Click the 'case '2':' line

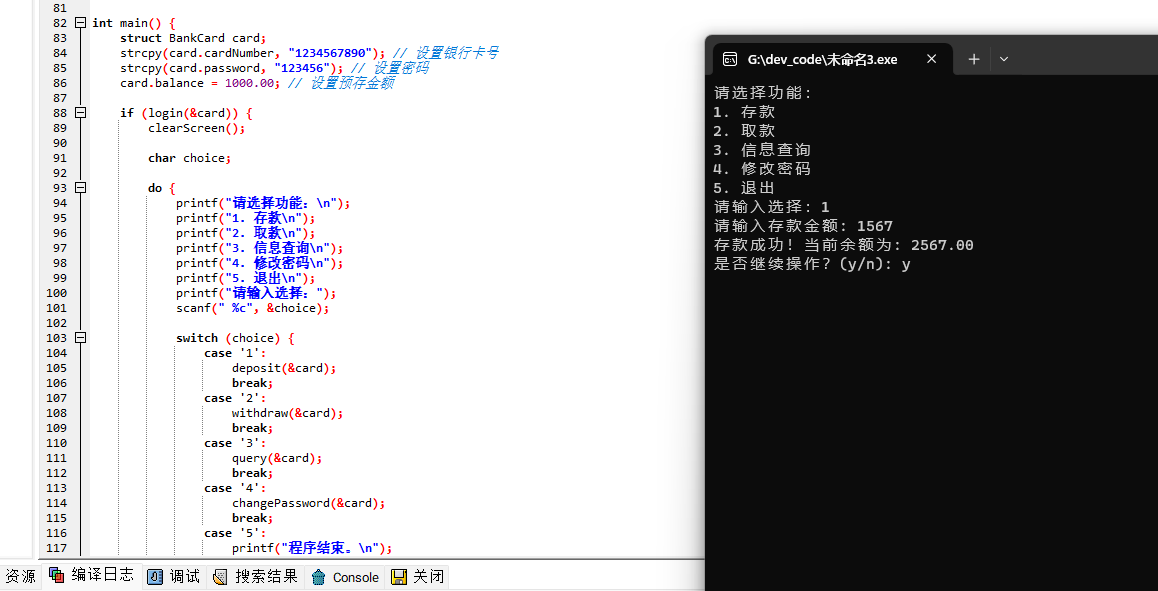coord(235,398)
